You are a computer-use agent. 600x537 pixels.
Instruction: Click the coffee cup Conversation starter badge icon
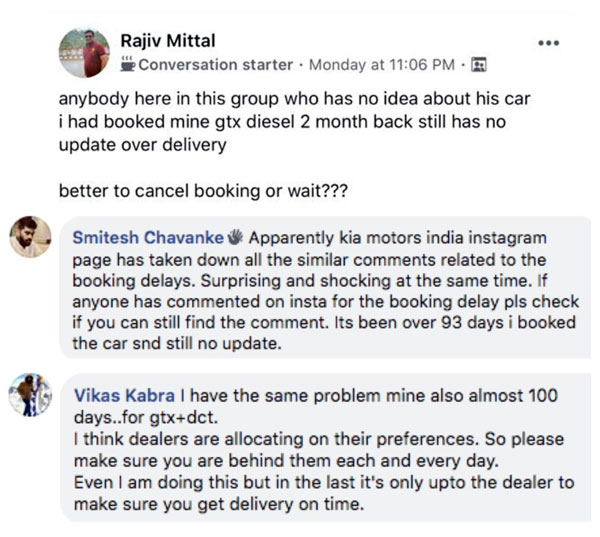[x=127, y=65]
